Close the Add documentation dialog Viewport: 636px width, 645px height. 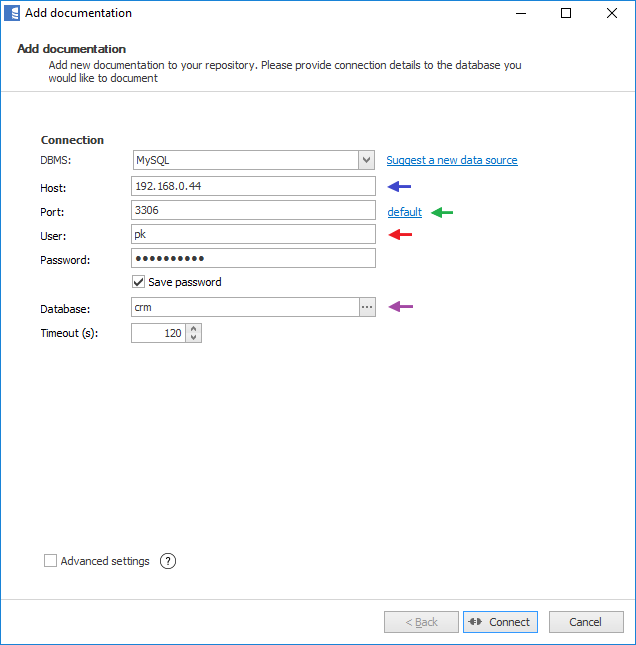pos(612,14)
